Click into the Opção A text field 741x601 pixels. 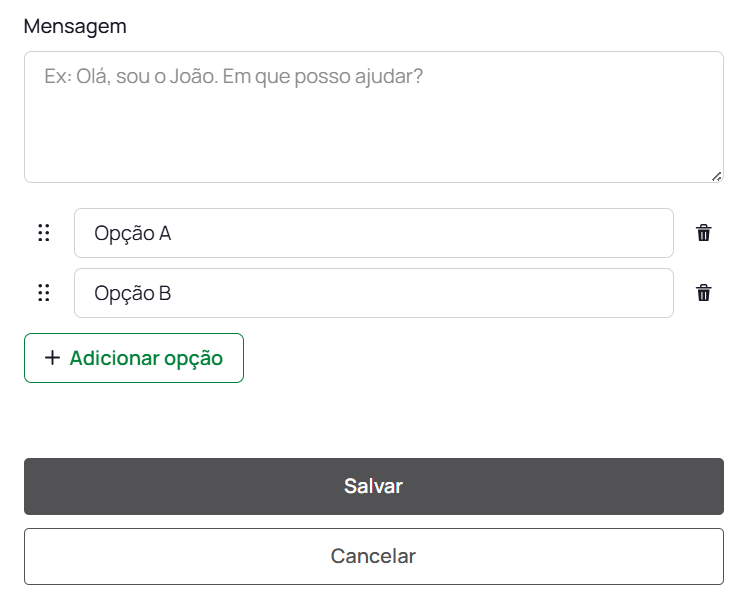(x=373, y=233)
